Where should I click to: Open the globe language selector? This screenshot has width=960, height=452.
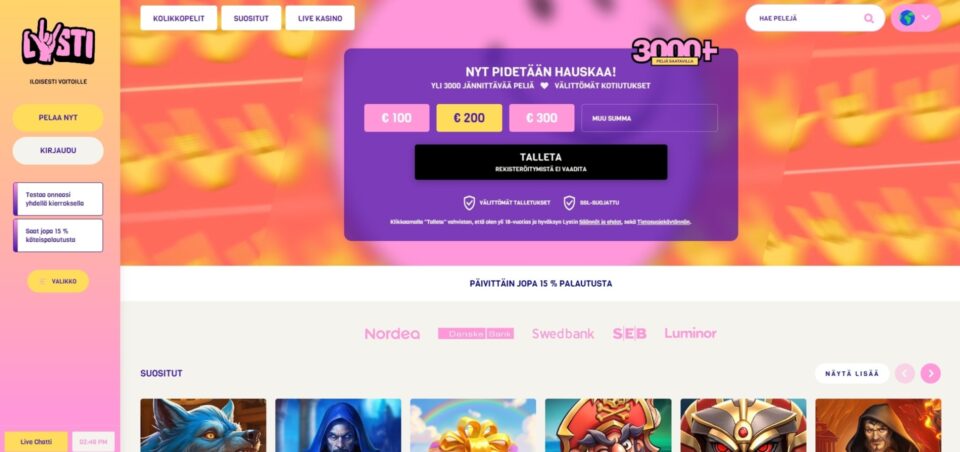pyautogui.click(x=915, y=18)
